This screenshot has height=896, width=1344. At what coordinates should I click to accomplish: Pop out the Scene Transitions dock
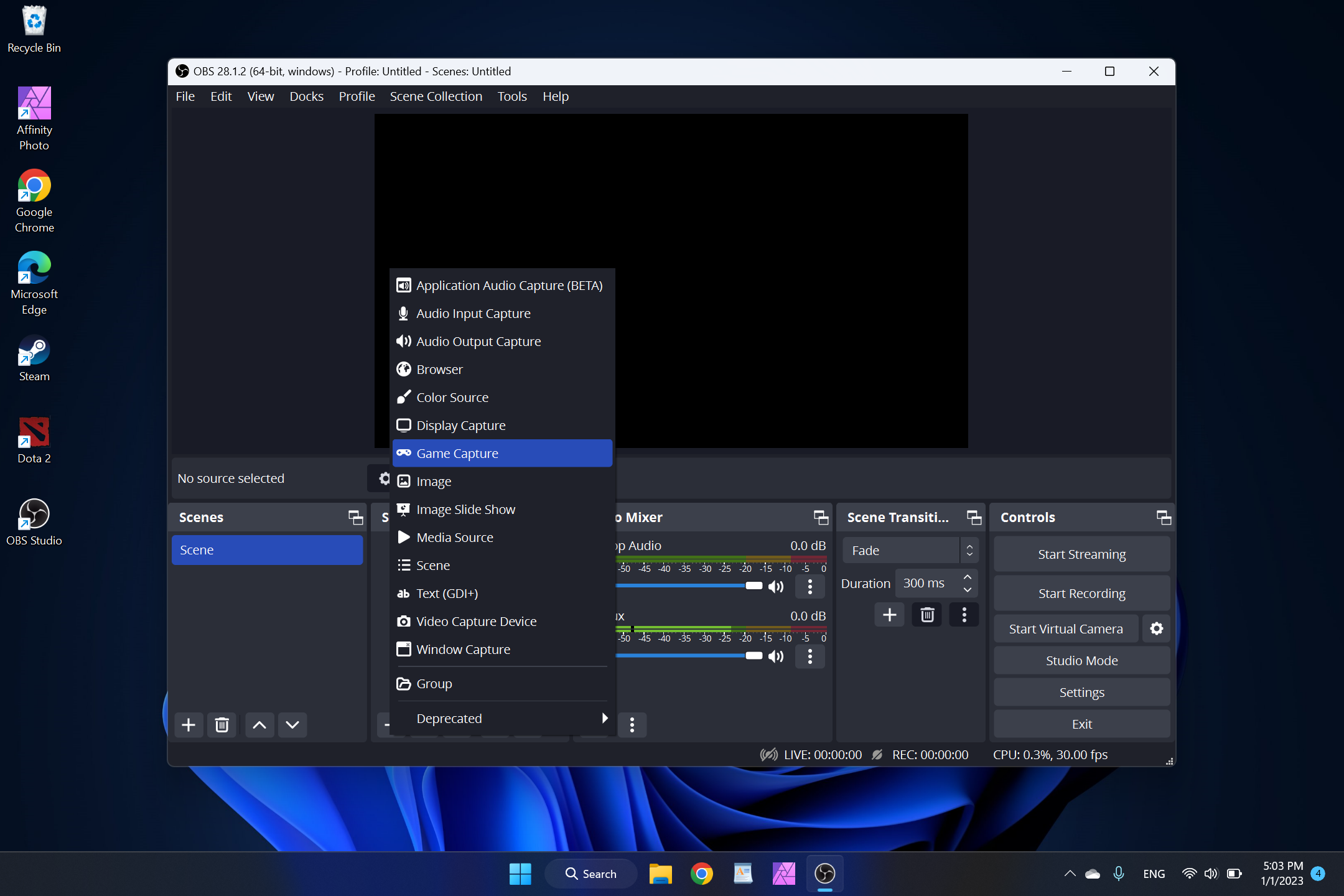tap(974, 518)
